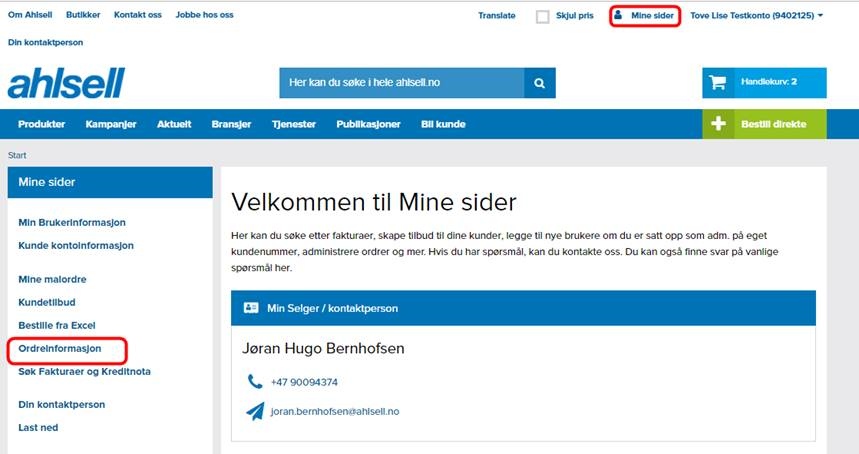859x454 pixels.
Task: Open the Om Ahlsell link
Action: (x=30, y=15)
